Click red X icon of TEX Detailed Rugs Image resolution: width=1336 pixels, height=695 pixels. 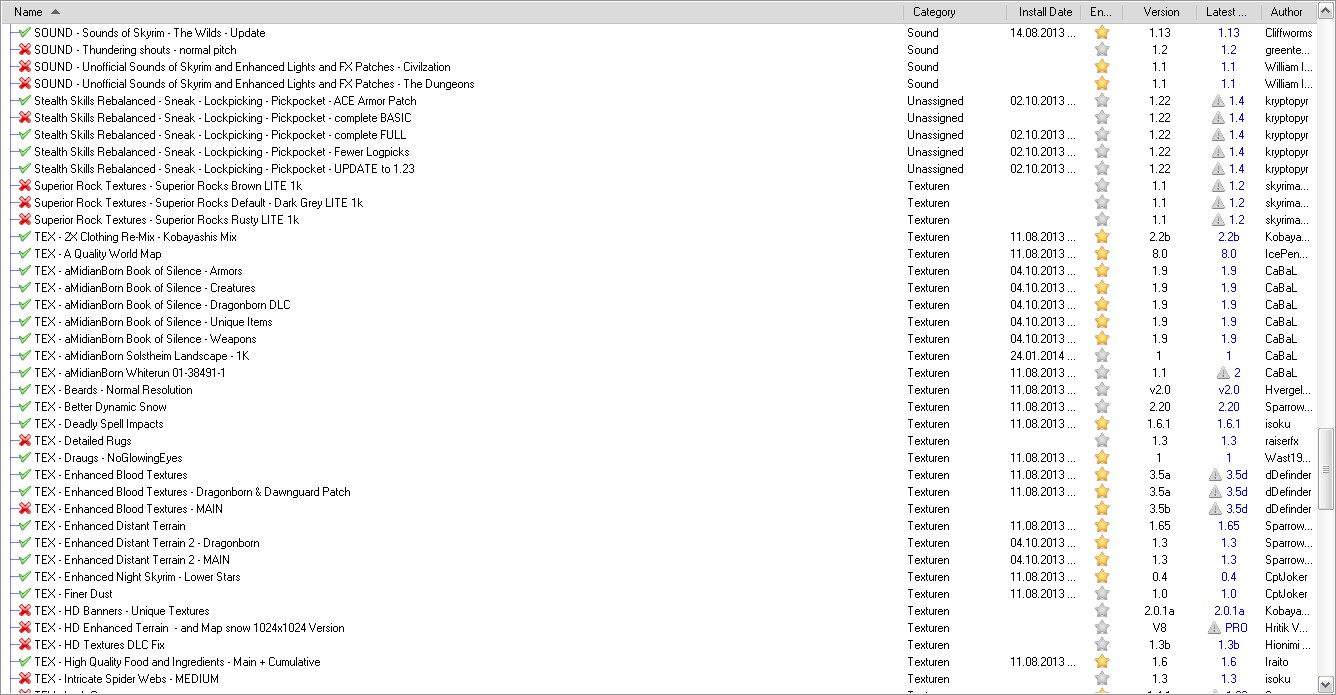tap(25, 441)
